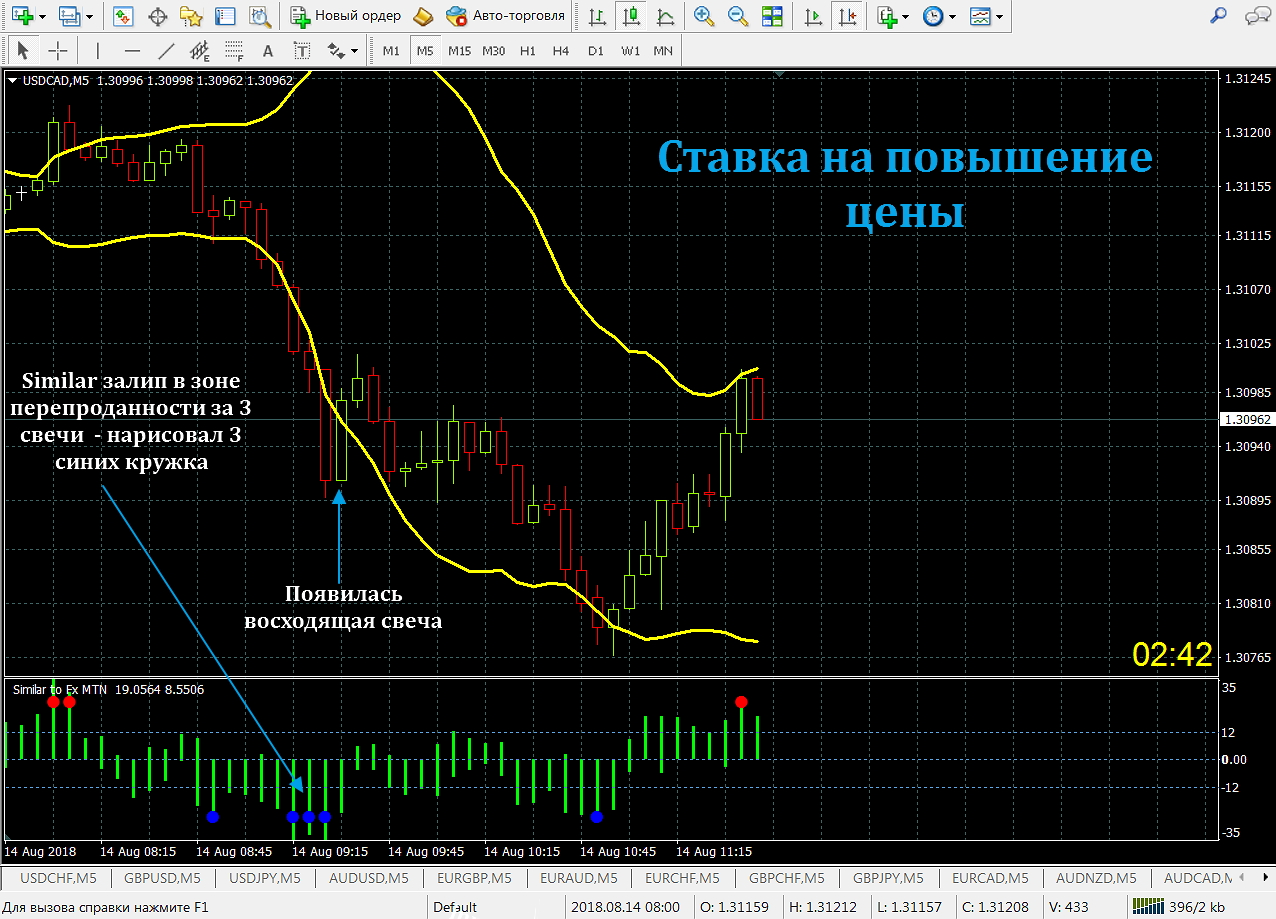The image size is (1276, 919).
Task: Expand the arrows objects dropdown
Action: pos(352,51)
